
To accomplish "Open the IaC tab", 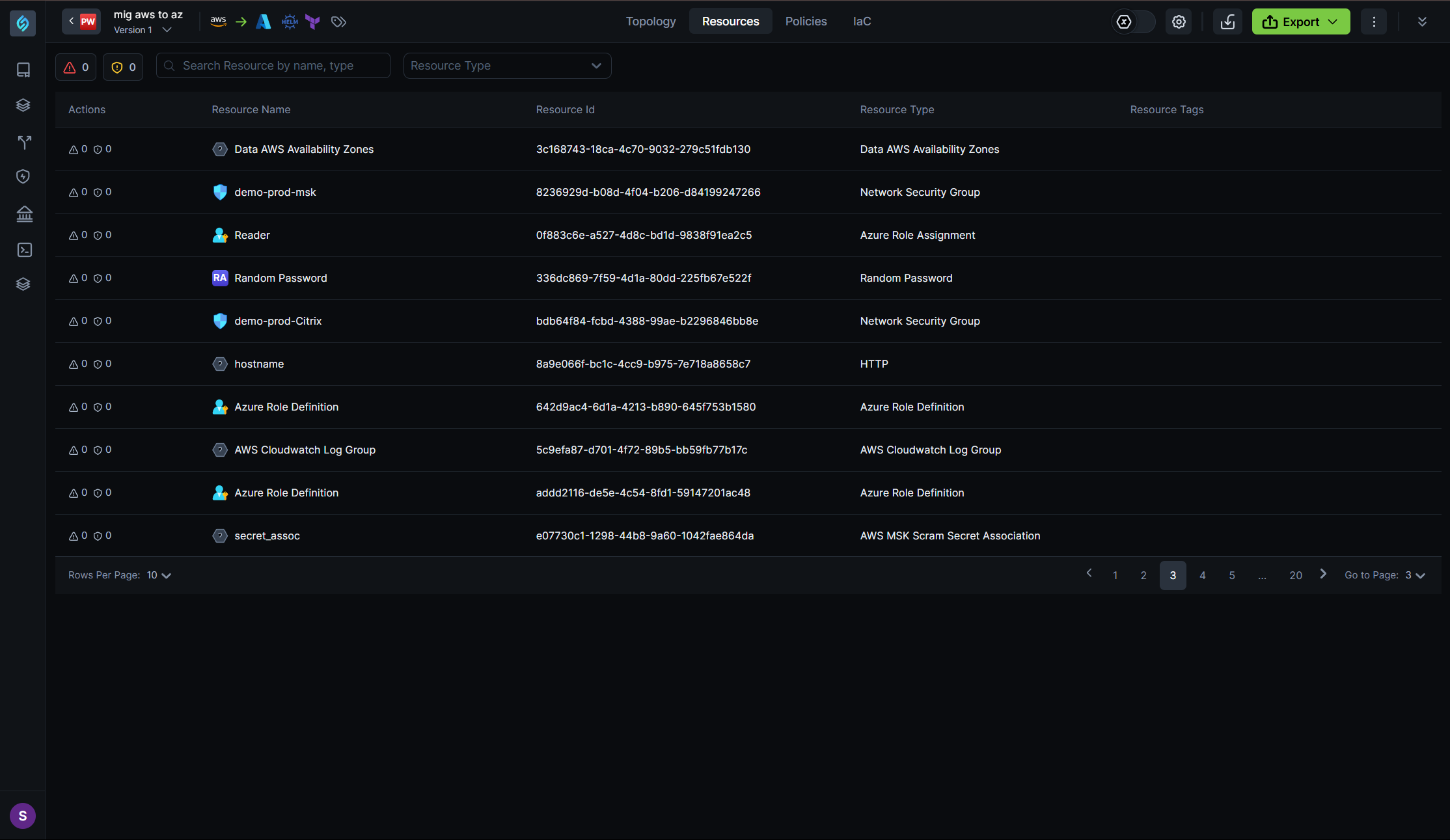I will pos(862,21).
